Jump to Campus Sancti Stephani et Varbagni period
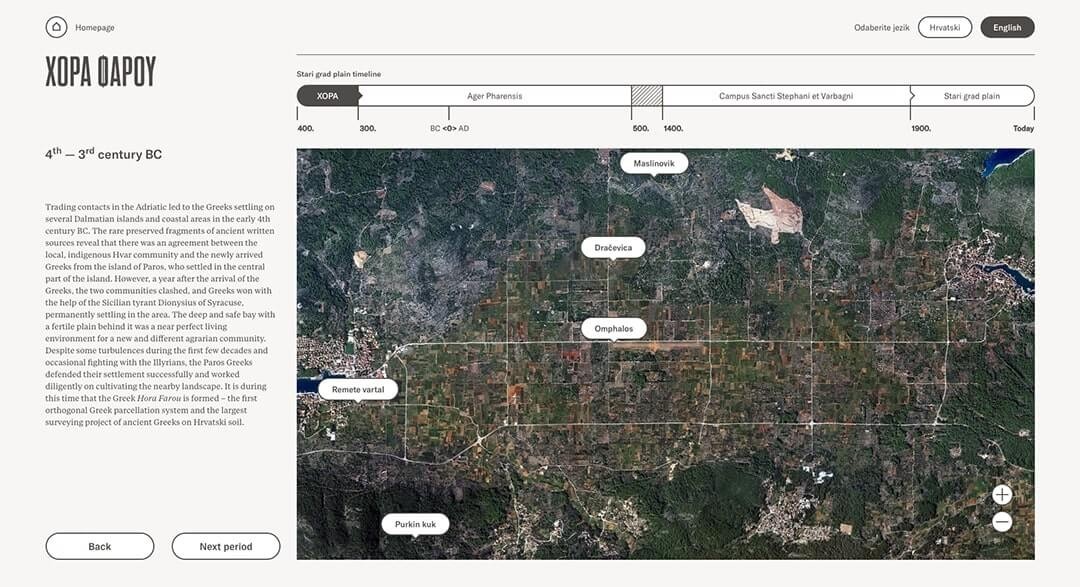Viewport: 1080px width, 587px height. [785, 96]
